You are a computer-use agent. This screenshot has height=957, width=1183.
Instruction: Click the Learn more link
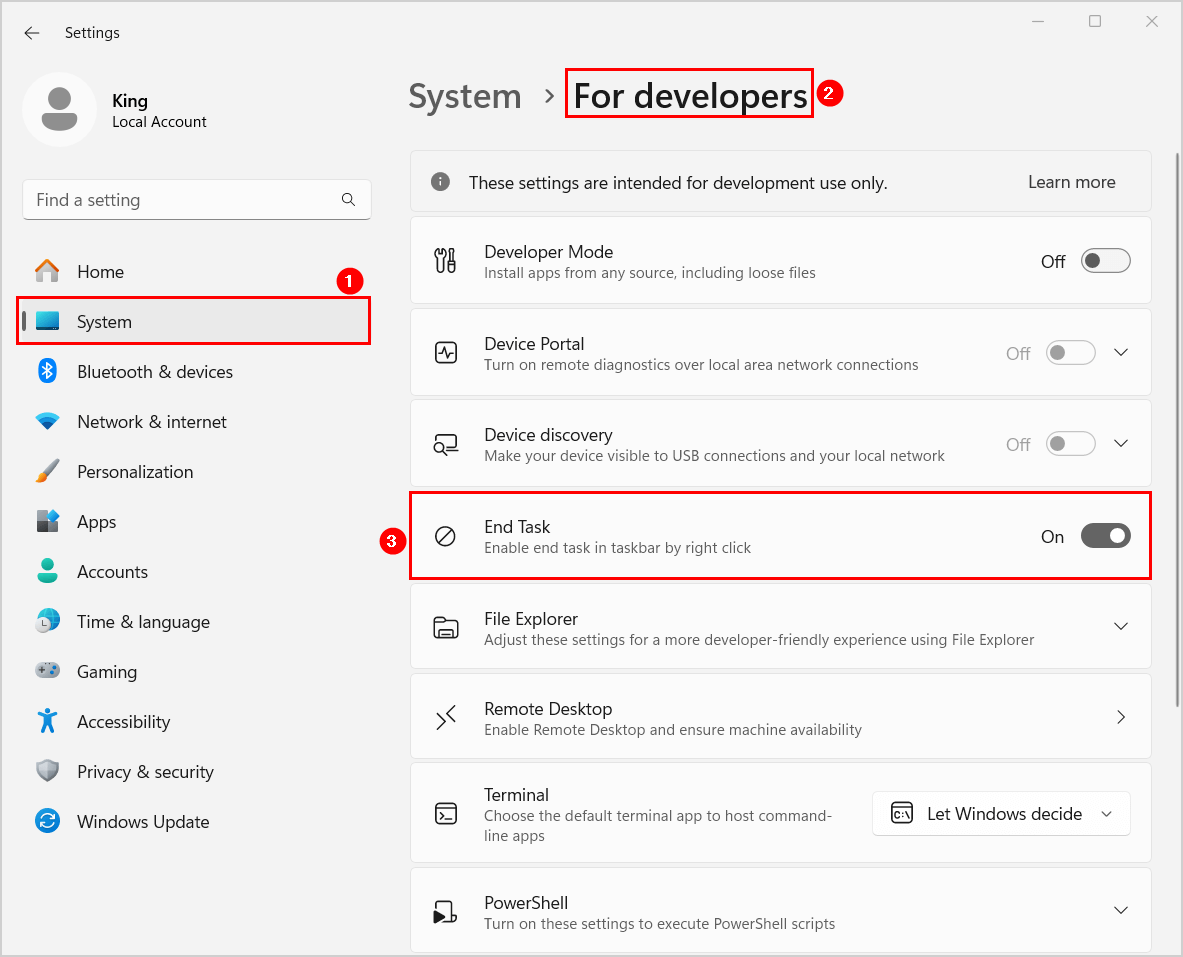coord(1071,182)
